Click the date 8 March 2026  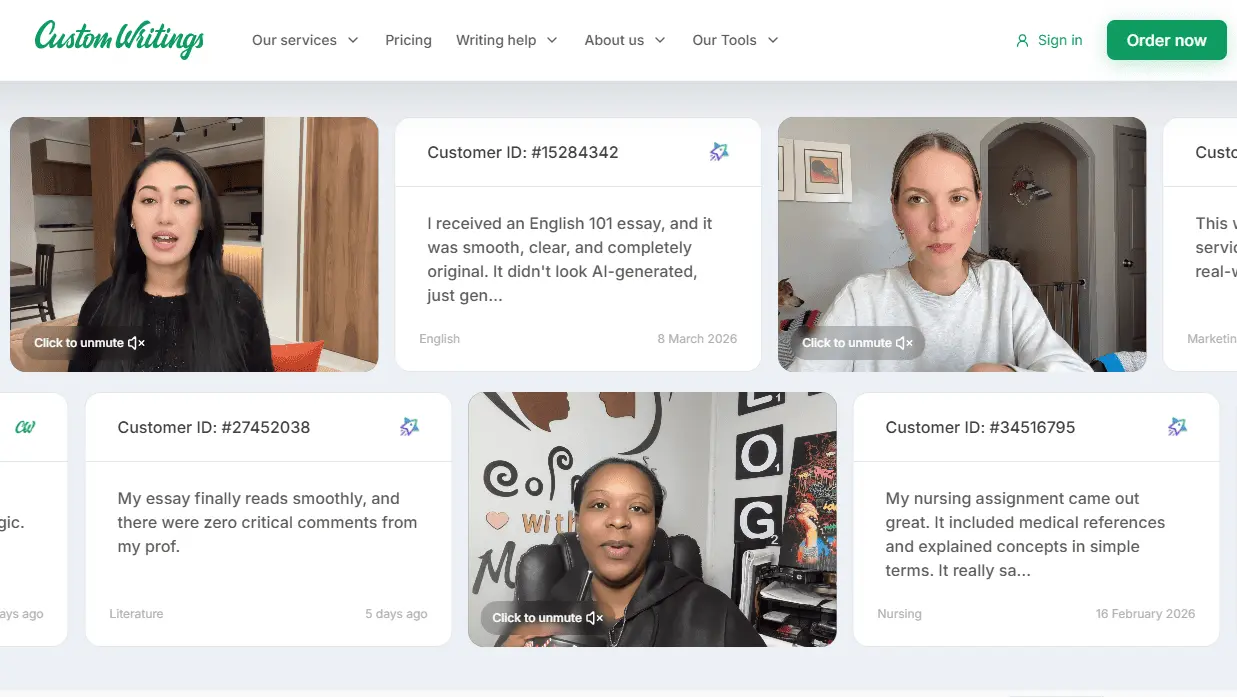tap(697, 339)
